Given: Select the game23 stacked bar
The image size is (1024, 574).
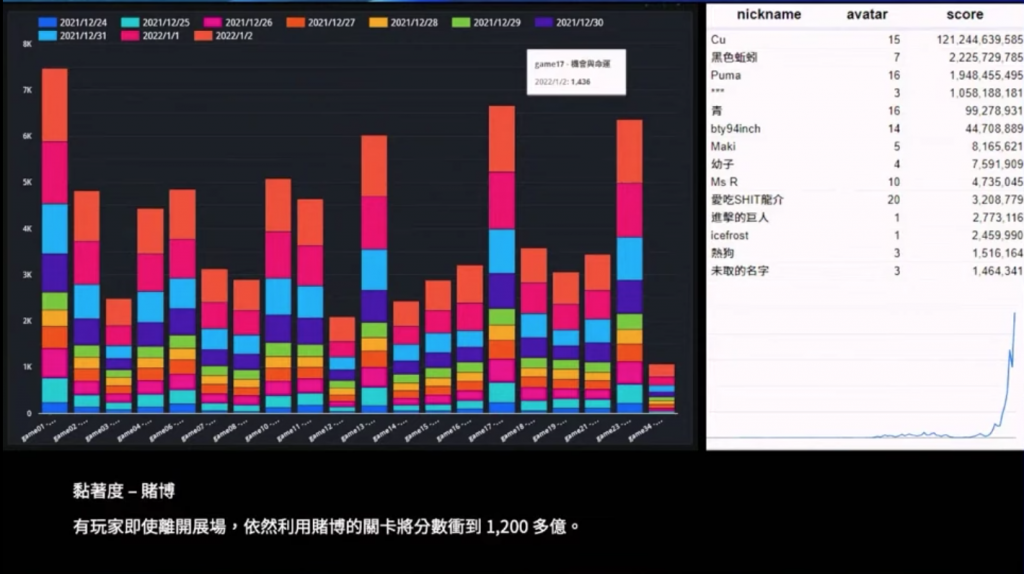Looking at the screenshot, I should [x=630, y=266].
